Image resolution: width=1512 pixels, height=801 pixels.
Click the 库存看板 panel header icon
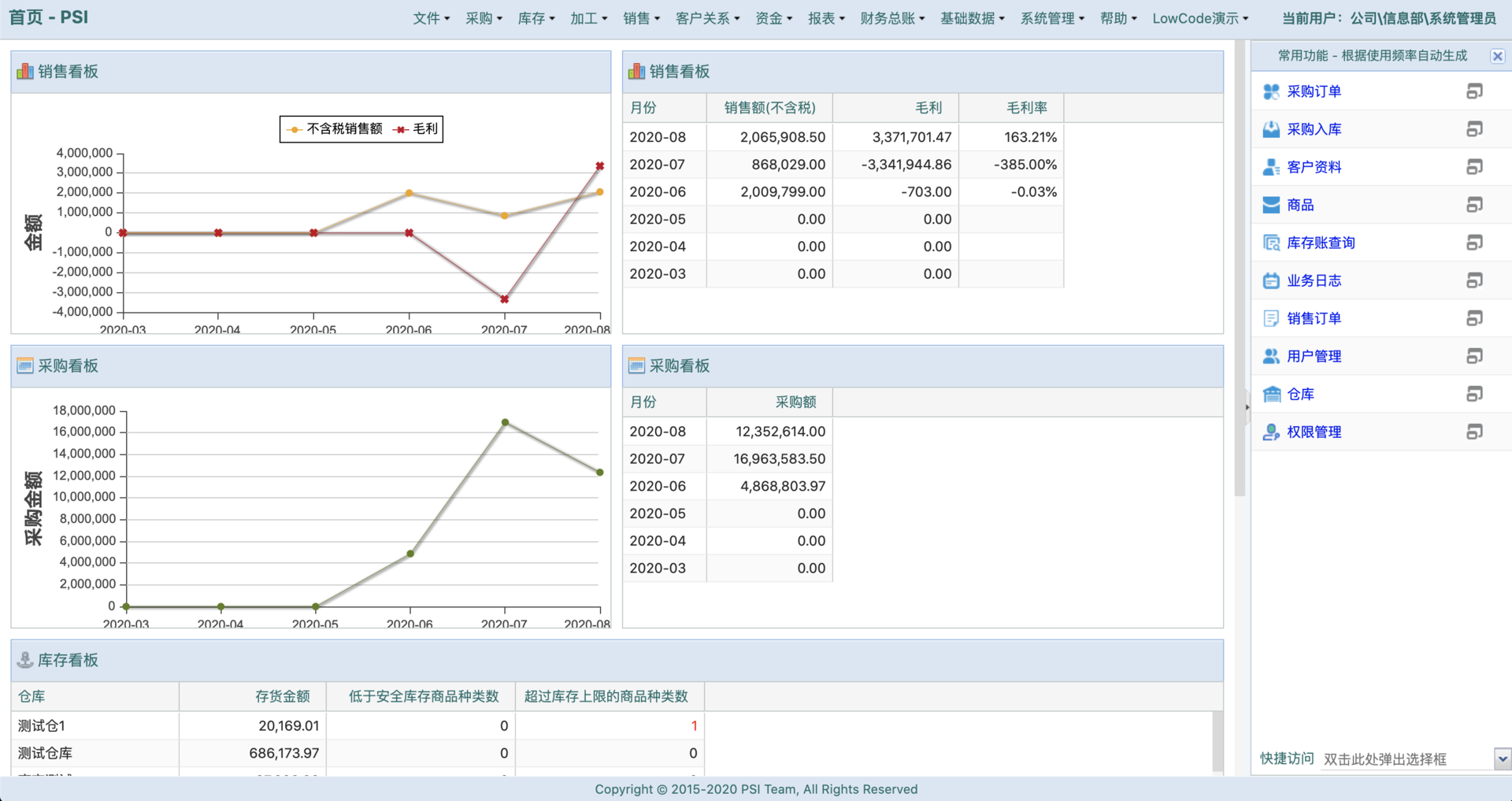tap(24, 660)
